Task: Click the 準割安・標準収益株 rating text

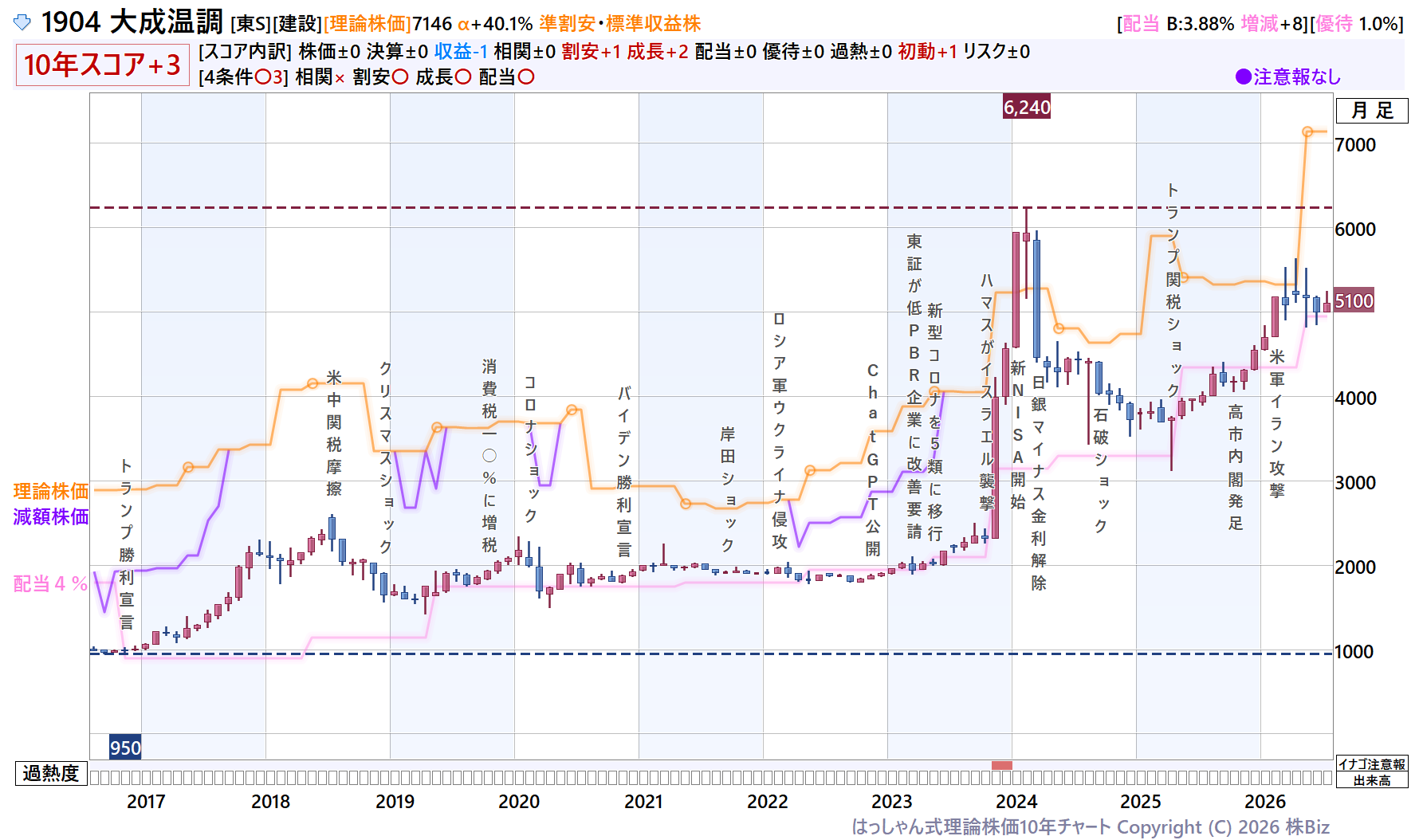Action: (x=620, y=24)
